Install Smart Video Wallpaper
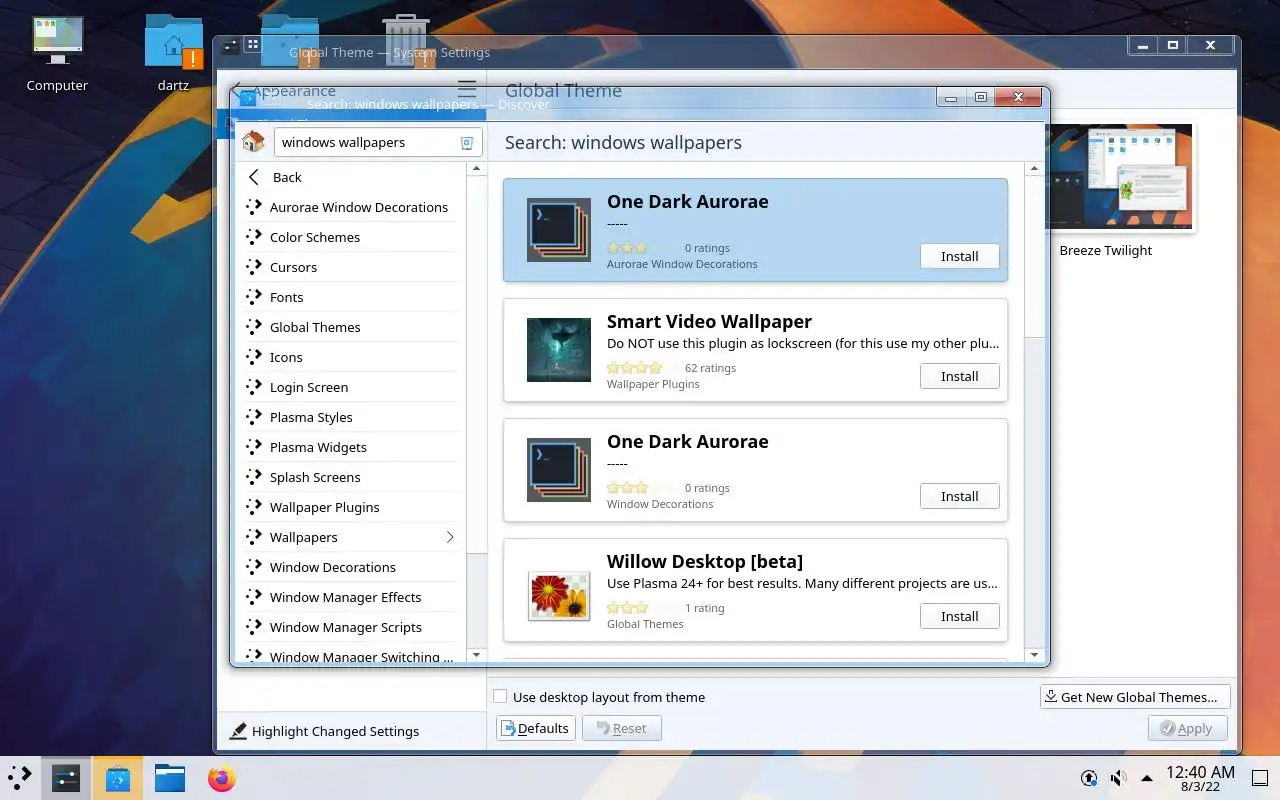Screen dimensions: 1280x800 coord(959,376)
